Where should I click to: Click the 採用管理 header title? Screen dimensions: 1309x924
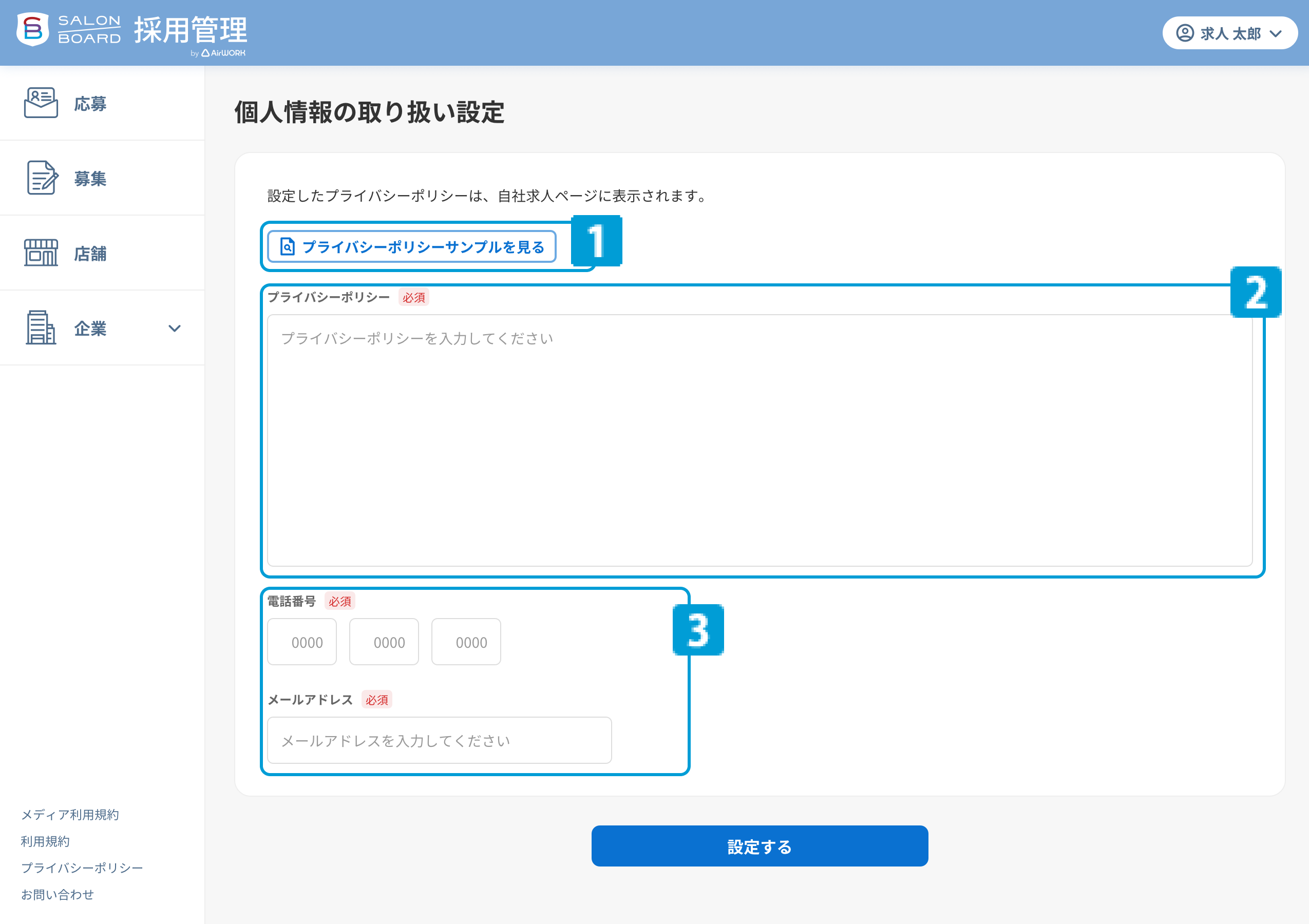(191, 30)
